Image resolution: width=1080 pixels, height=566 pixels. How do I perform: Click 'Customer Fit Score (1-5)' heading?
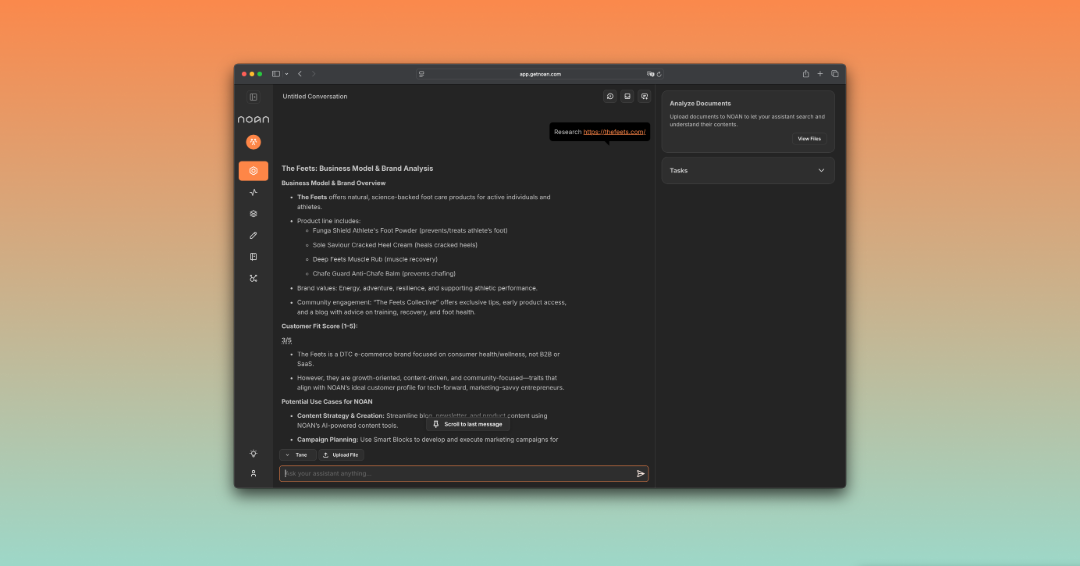(320, 326)
